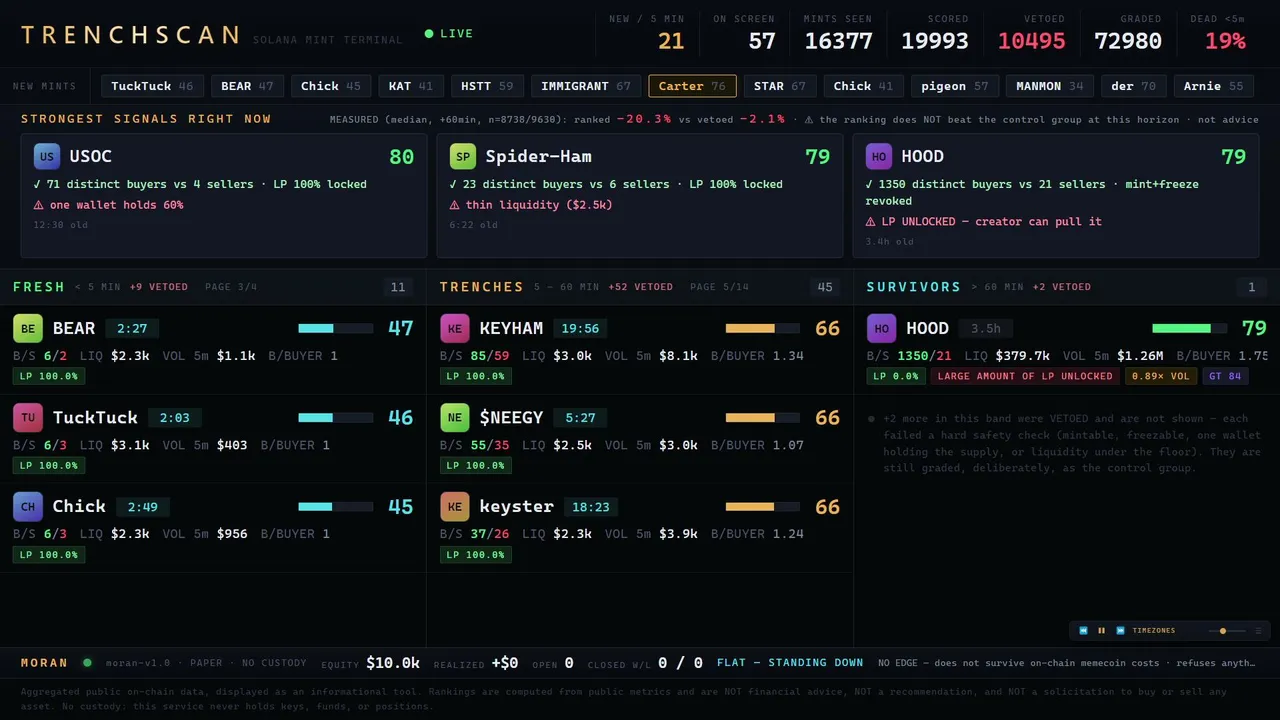Select the IMMIGRANT 67 mint chip
Screen dimensions: 1280x720
pyautogui.click(x=586, y=86)
